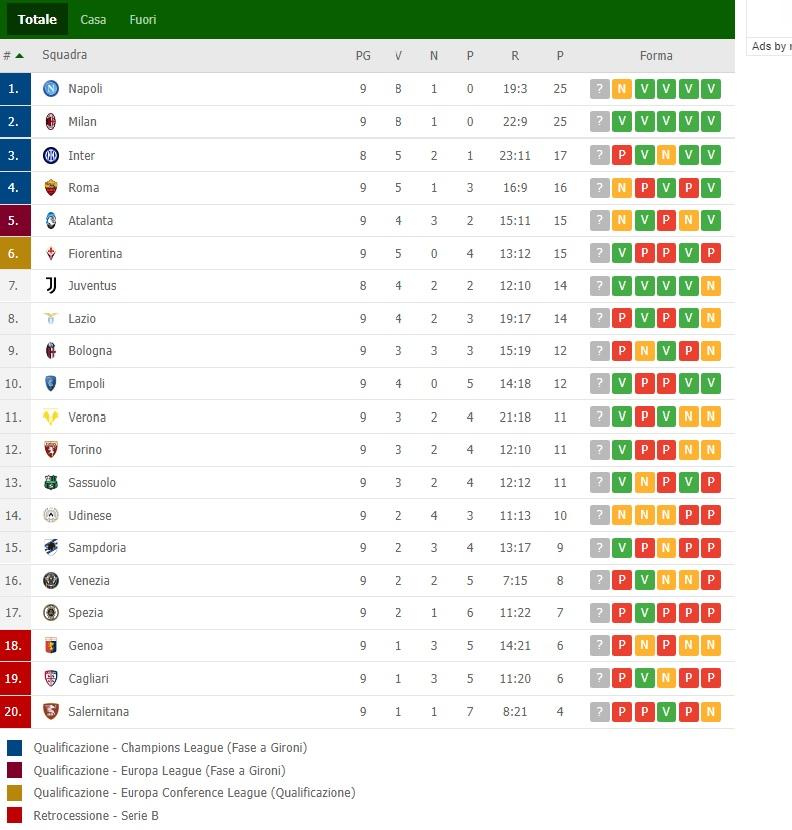Click Inter's red P form badge
The image size is (792, 830).
[622, 155]
